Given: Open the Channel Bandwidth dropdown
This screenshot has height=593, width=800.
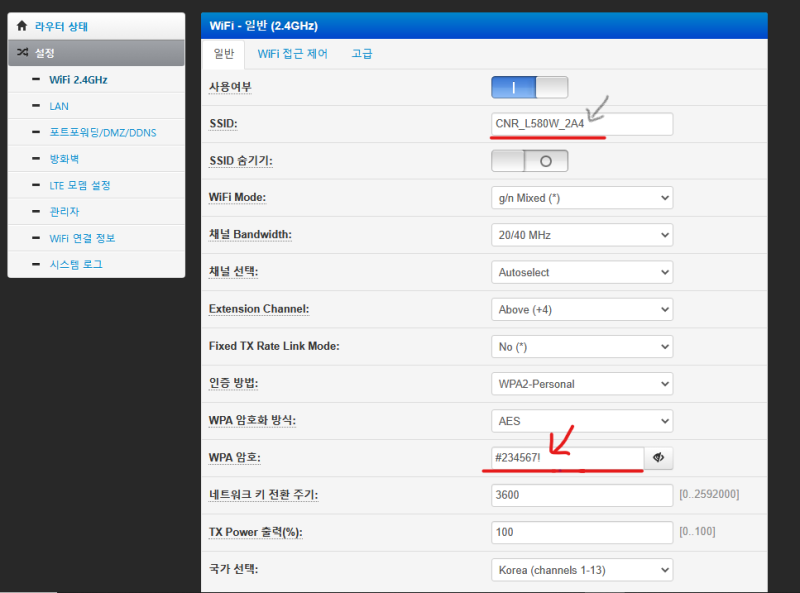Looking at the screenshot, I should click(x=581, y=234).
